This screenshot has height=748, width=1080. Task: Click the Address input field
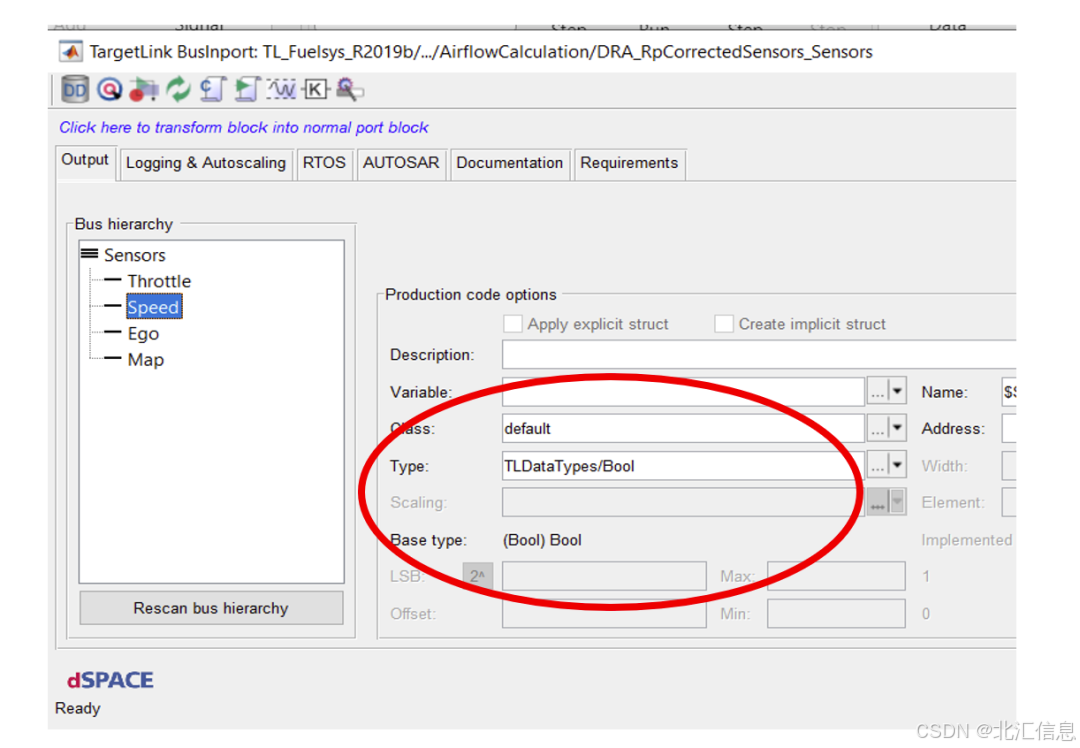click(x=1008, y=428)
